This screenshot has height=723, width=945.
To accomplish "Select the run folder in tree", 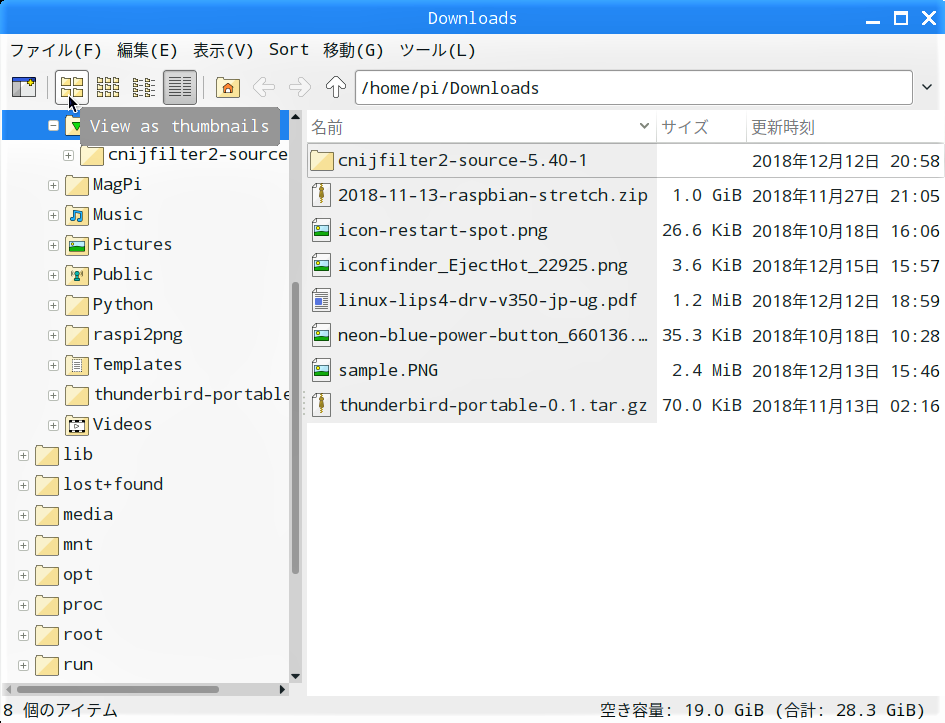I will click(x=64, y=665).
